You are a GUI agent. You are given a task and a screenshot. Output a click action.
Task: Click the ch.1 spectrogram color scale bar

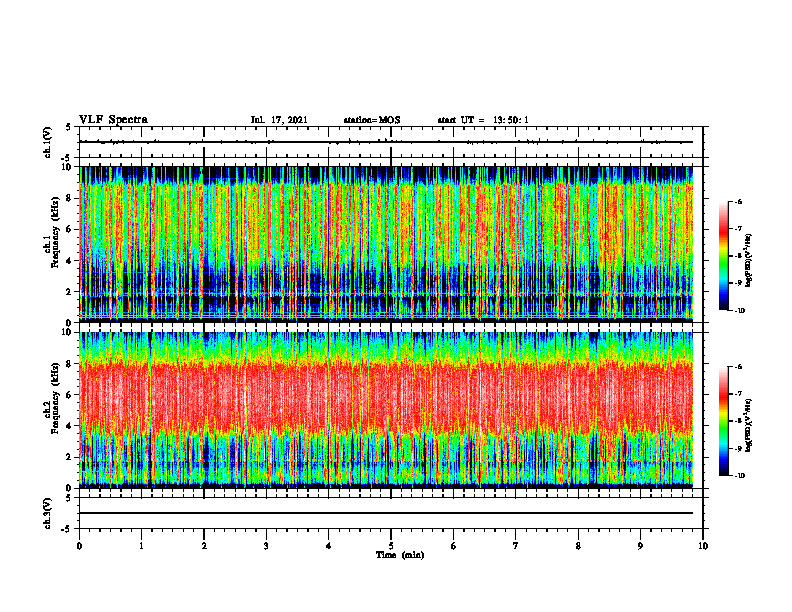(724, 256)
